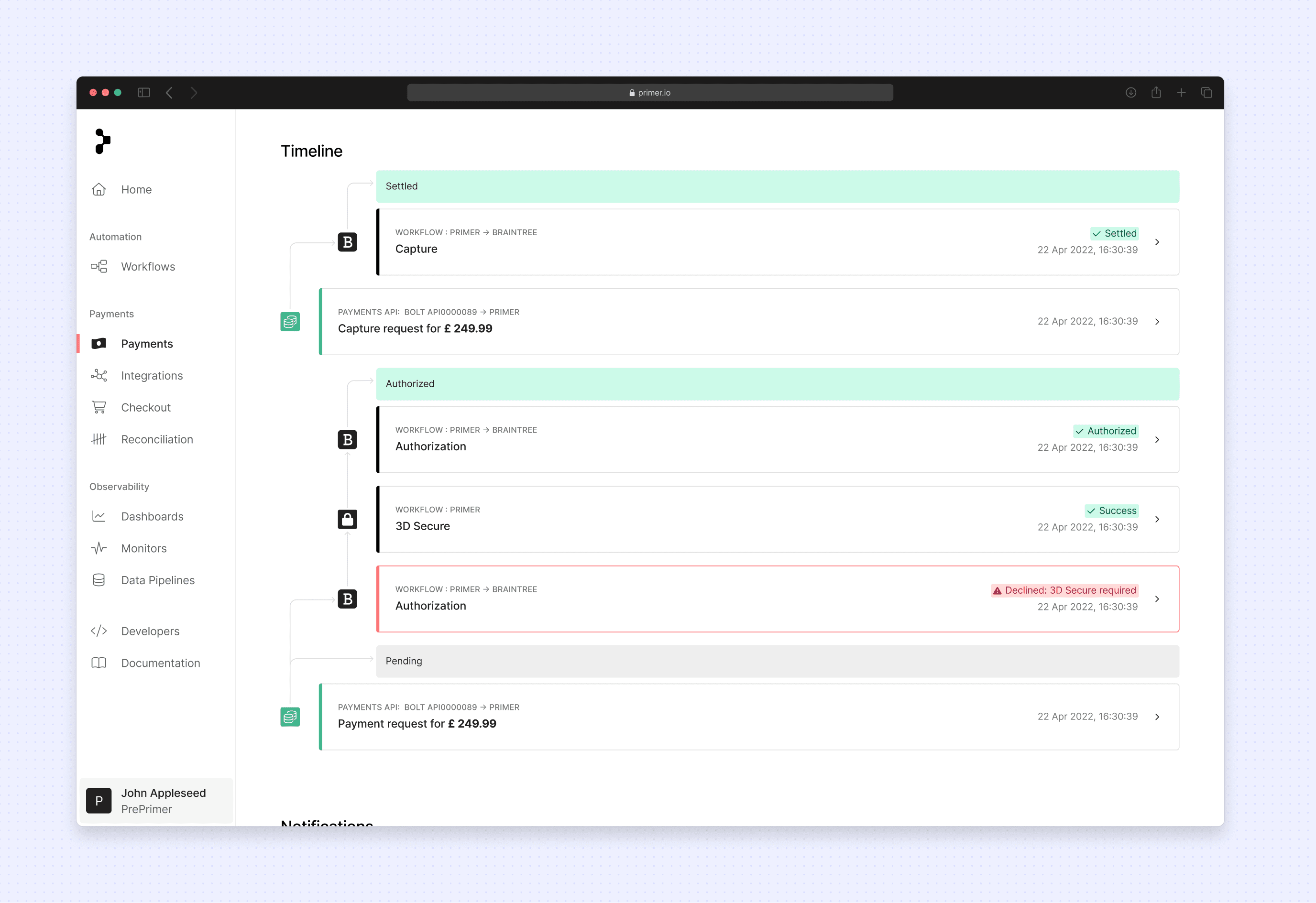Expand the Capture workflow row chevron

pos(1157,242)
